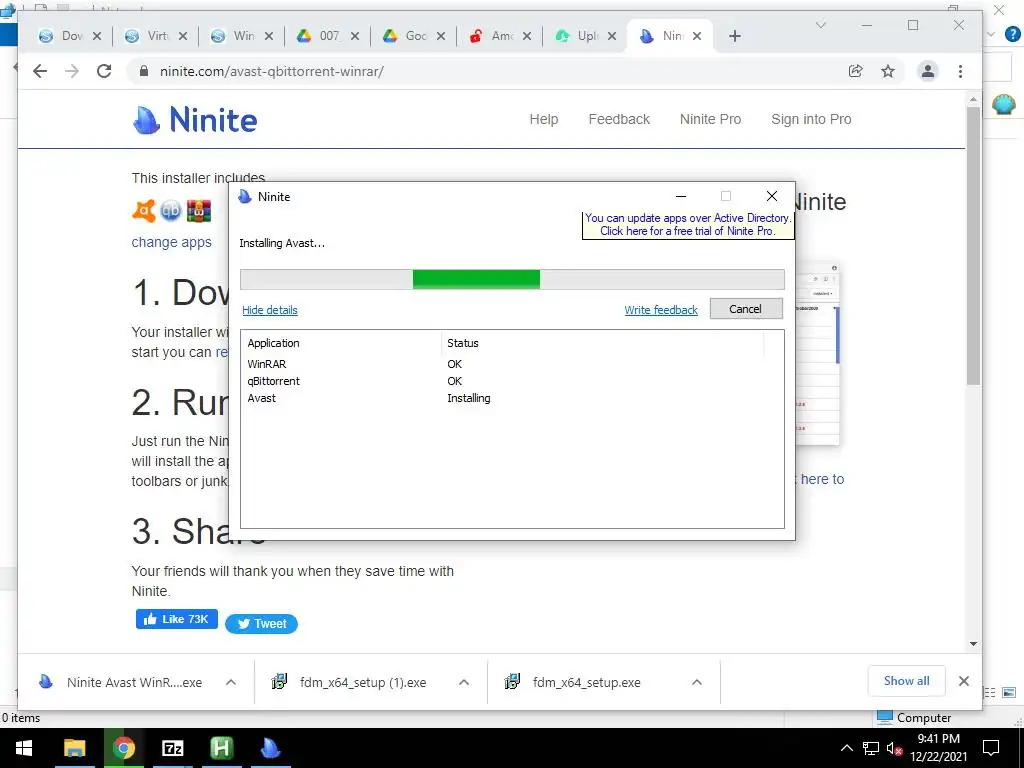1024x768 pixels.
Task: Open File Explorer from taskbar
Action: pos(74,748)
